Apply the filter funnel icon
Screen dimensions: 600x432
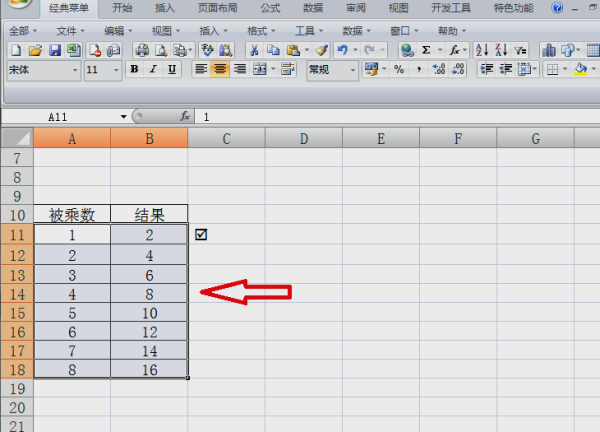click(520, 50)
